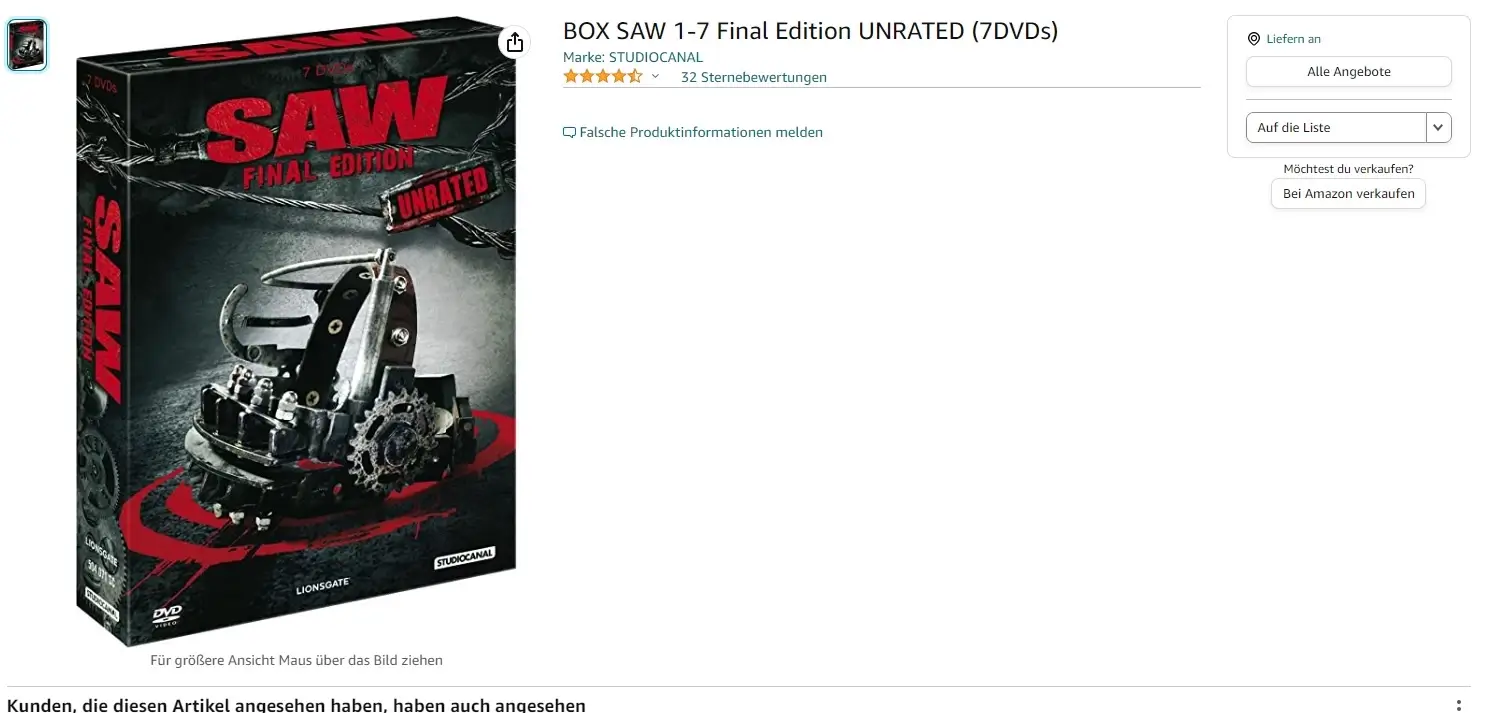Click Falsche Produktinformationen melden link

pos(701,132)
